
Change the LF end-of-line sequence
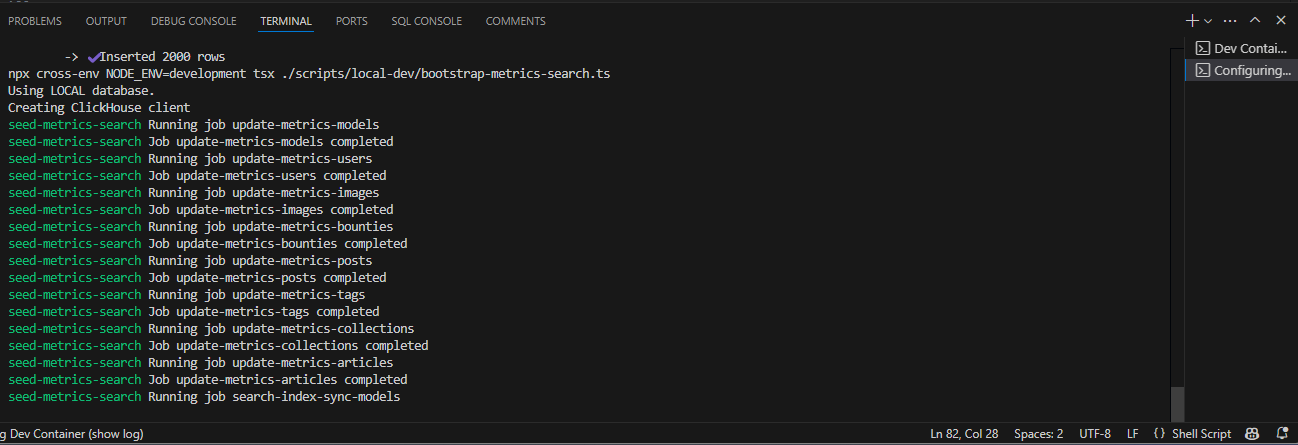click(1133, 434)
